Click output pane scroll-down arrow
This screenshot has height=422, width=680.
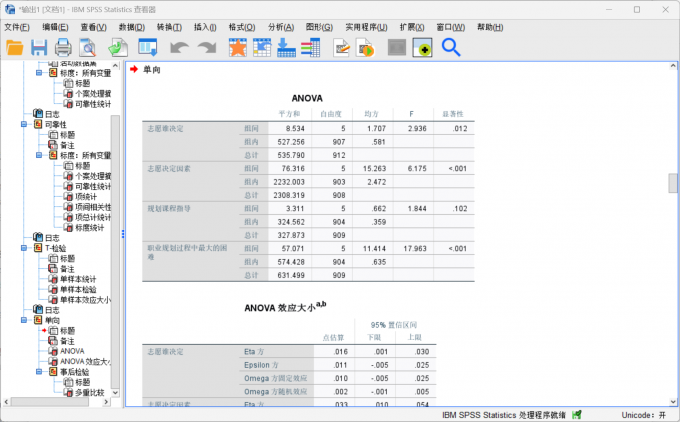tap(673, 402)
